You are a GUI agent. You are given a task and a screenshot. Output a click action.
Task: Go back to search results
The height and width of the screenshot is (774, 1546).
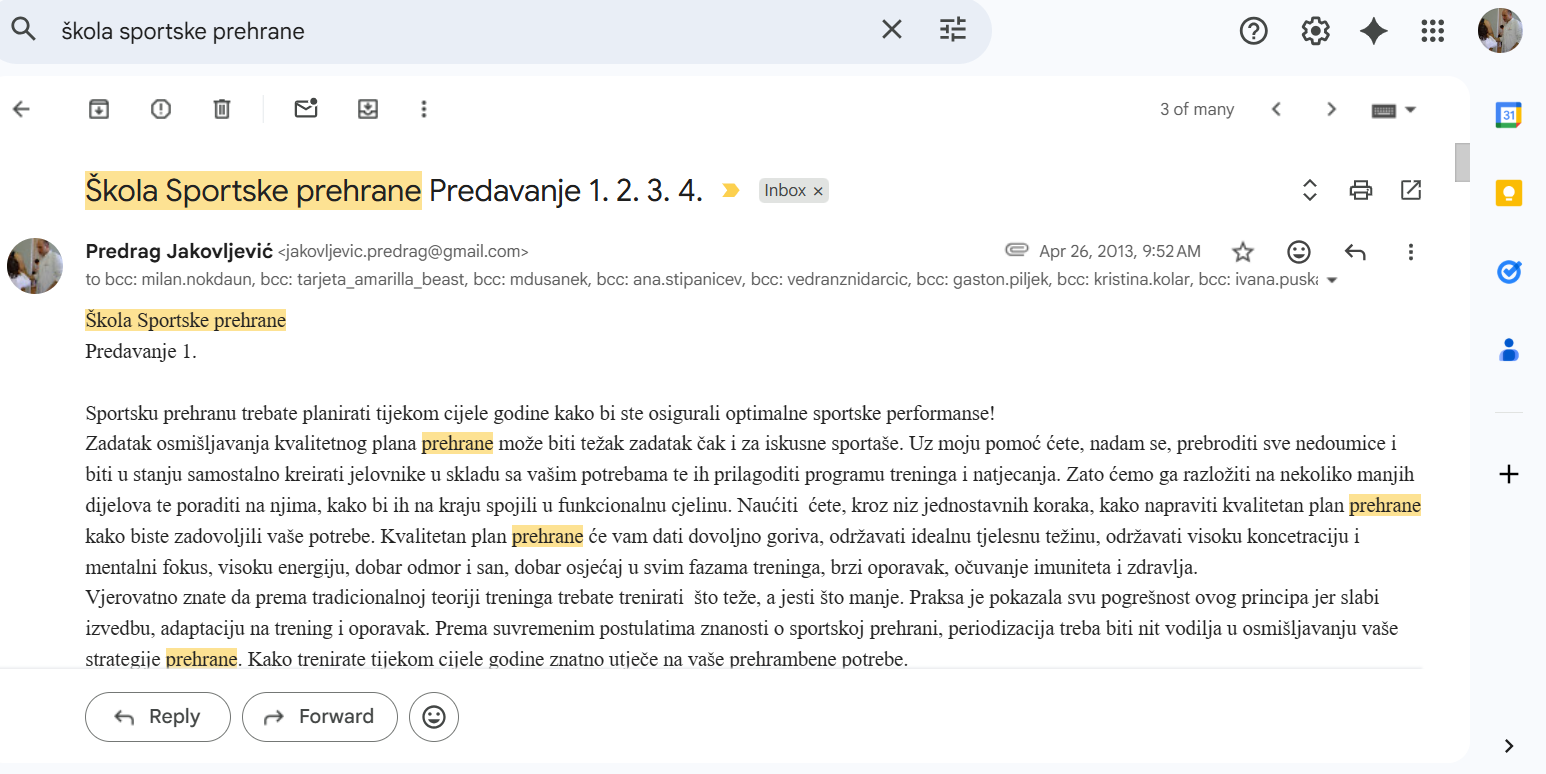click(21, 109)
